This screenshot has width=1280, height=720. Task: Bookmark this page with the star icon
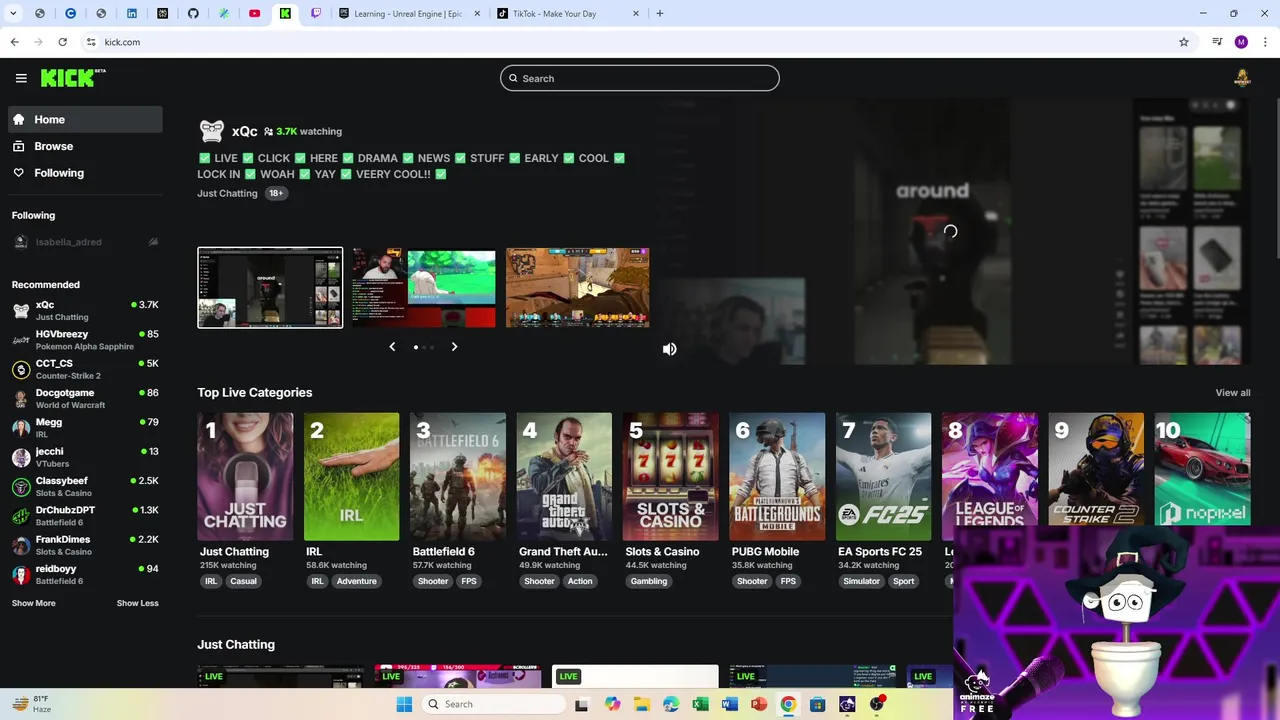click(x=1184, y=42)
